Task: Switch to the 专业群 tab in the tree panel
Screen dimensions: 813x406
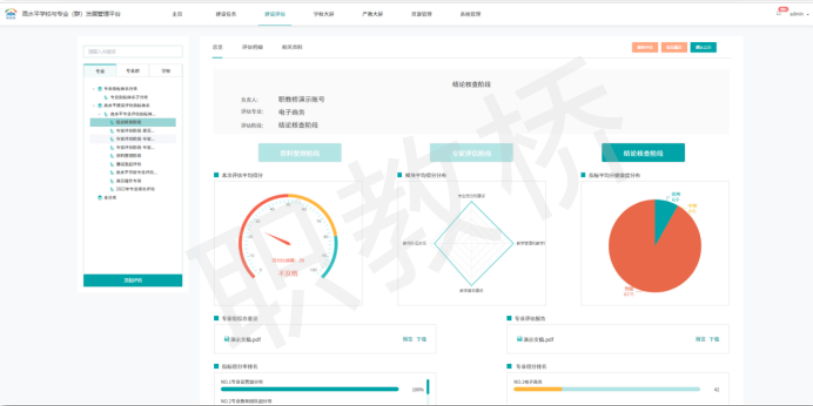Action: 133,71
